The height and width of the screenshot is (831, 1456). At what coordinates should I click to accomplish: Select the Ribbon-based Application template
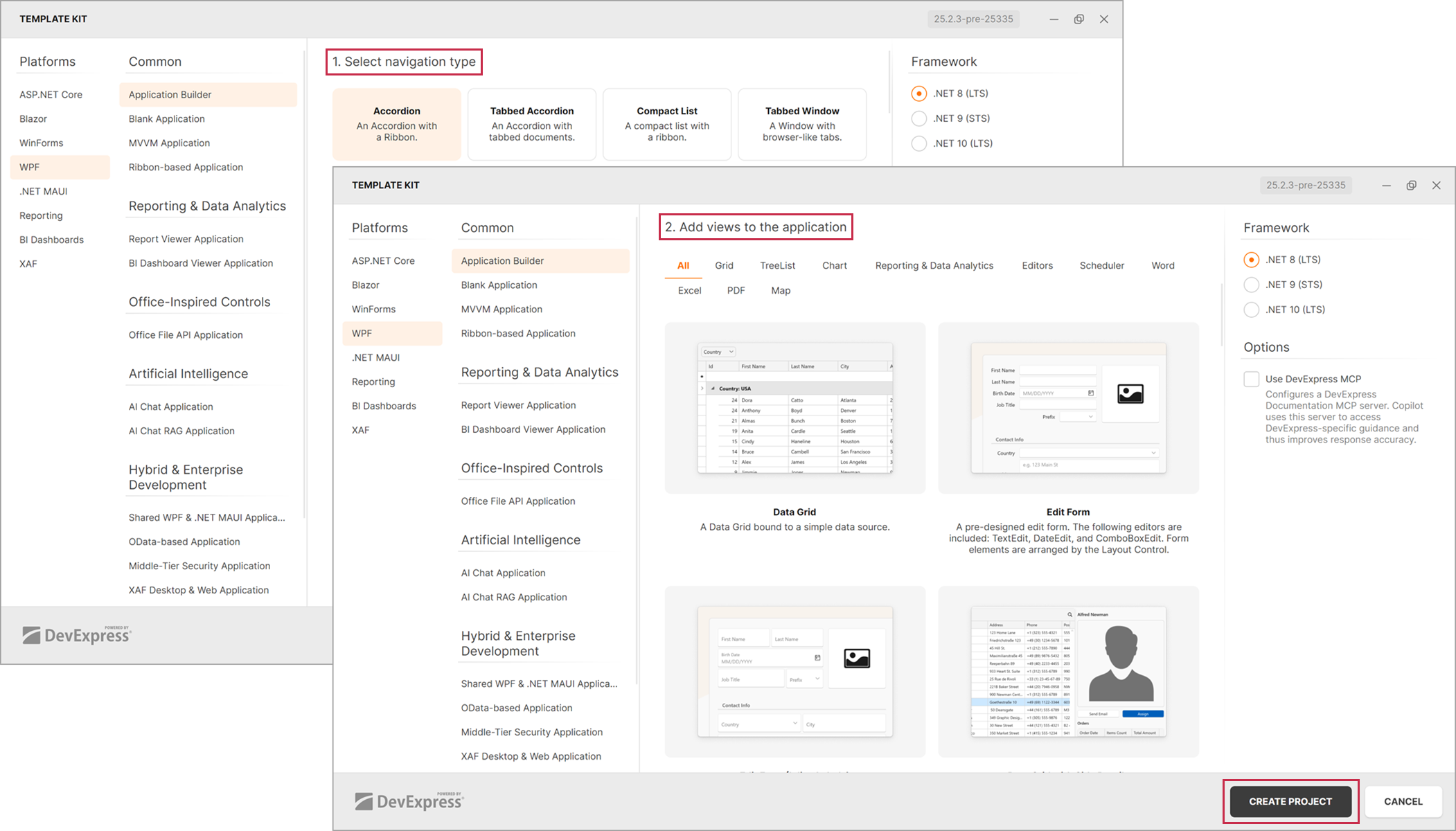click(517, 333)
